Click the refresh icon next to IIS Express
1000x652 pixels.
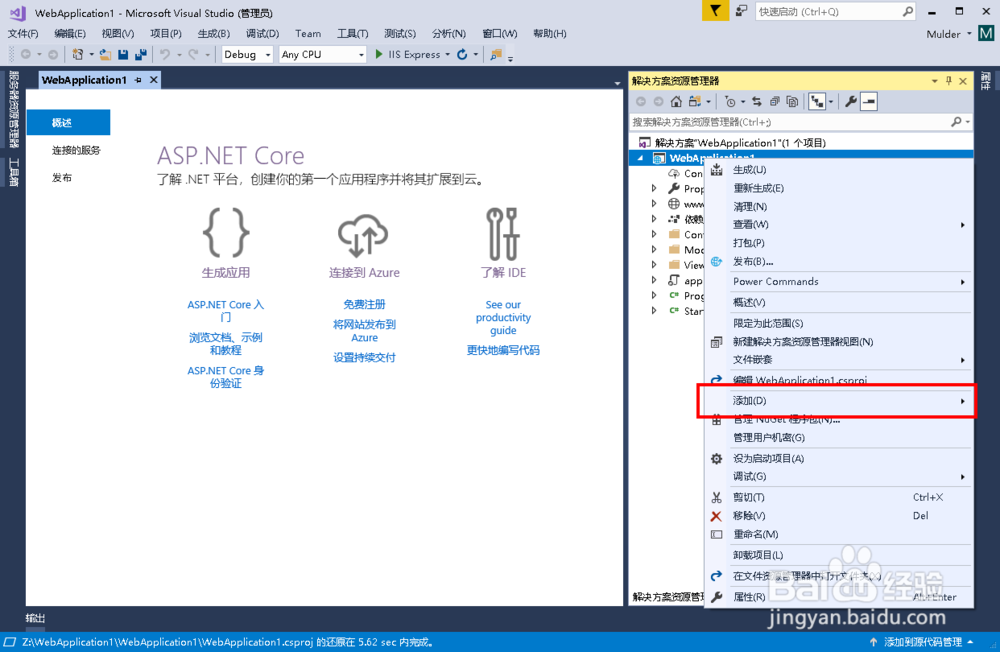(x=462, y=55)
